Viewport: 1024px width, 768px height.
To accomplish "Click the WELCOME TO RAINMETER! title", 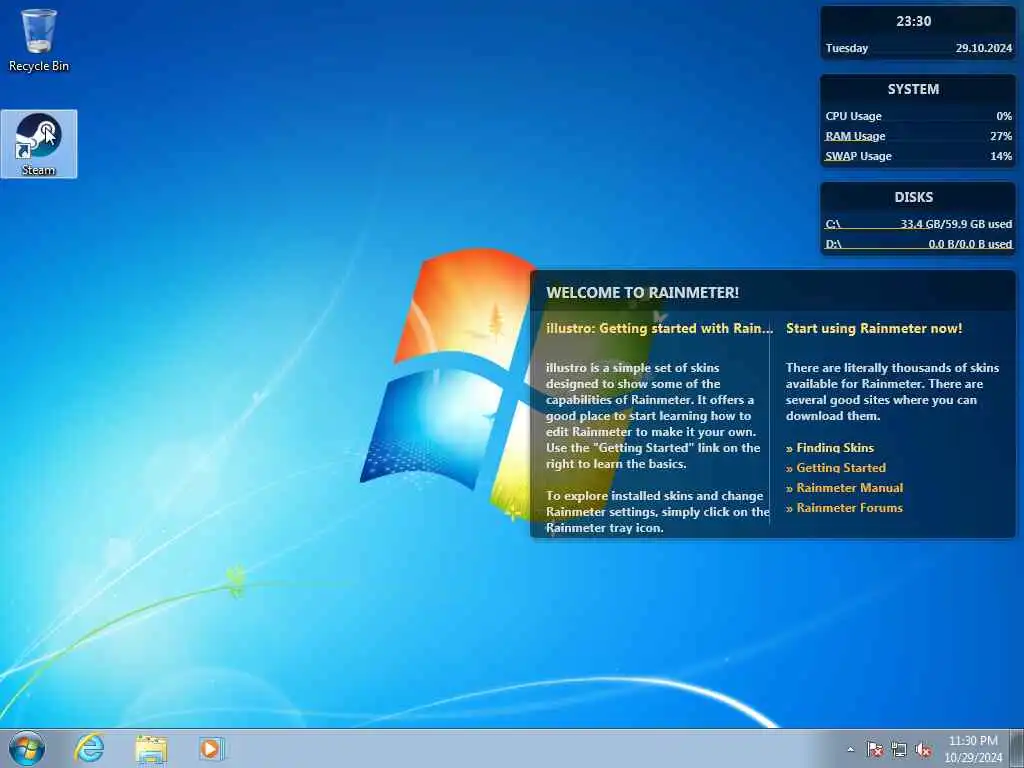I will pyautogui.click(x=643, y=293).
